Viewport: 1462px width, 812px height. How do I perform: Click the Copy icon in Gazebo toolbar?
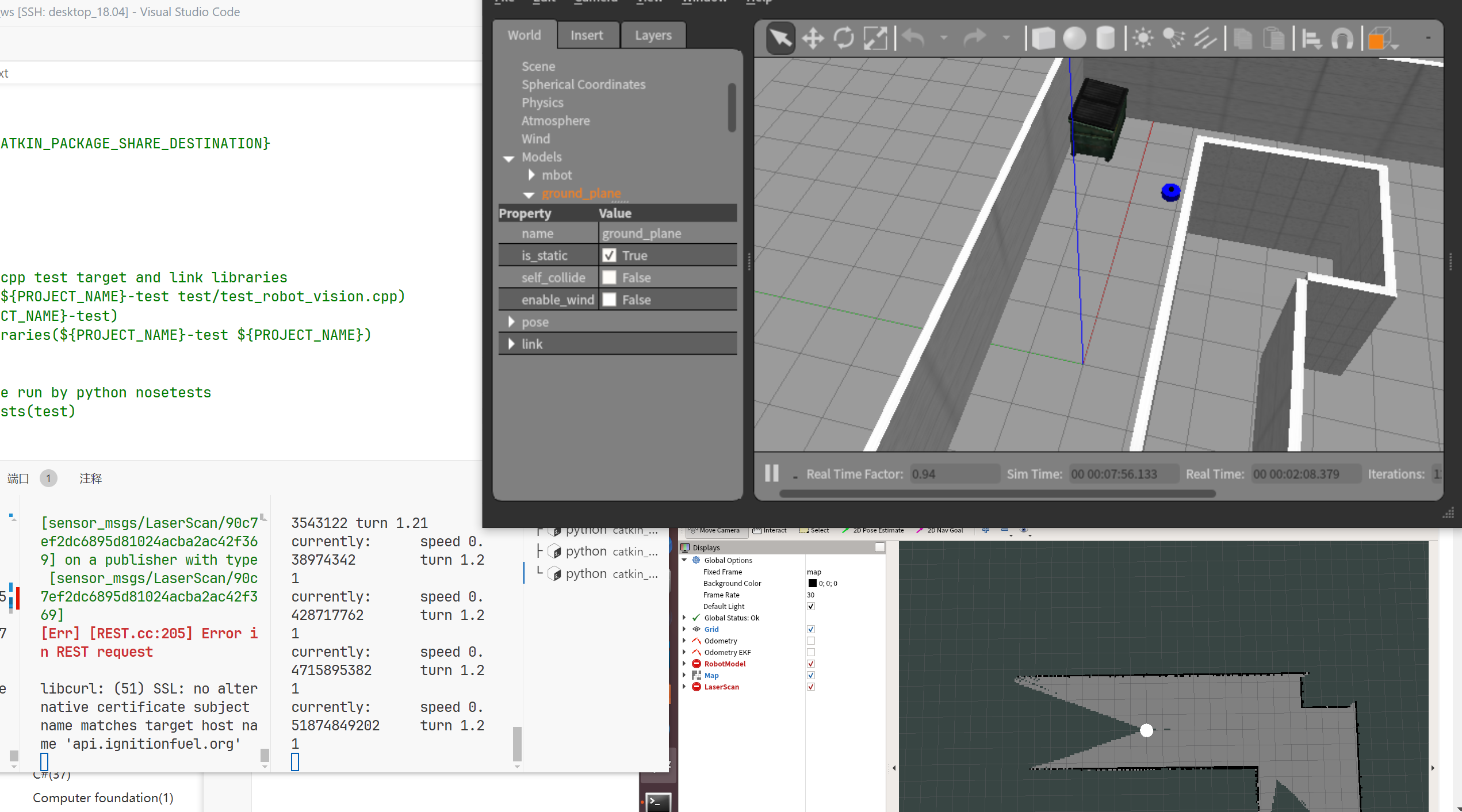pos(1243,39)
